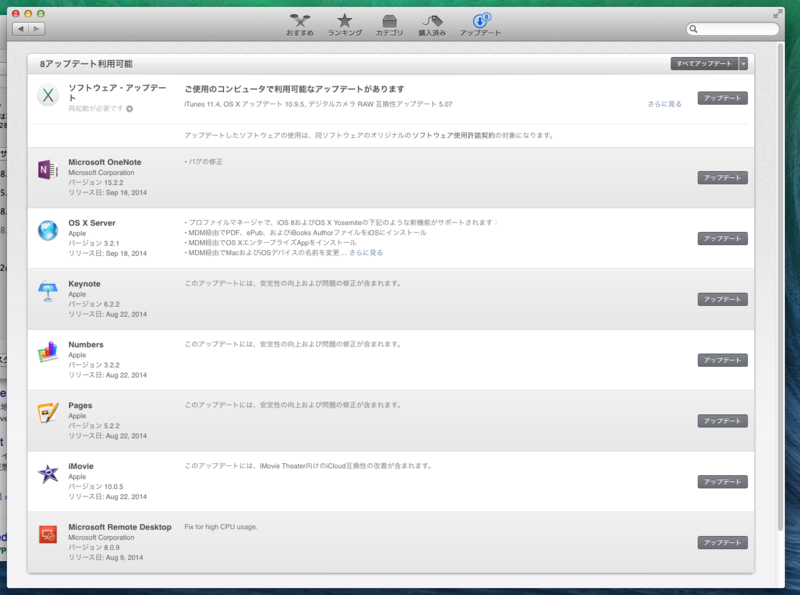The height and width of the screenshot is (595, 800).
Task: Open the カテゴリ (Categories) tab
Action: 389,25
